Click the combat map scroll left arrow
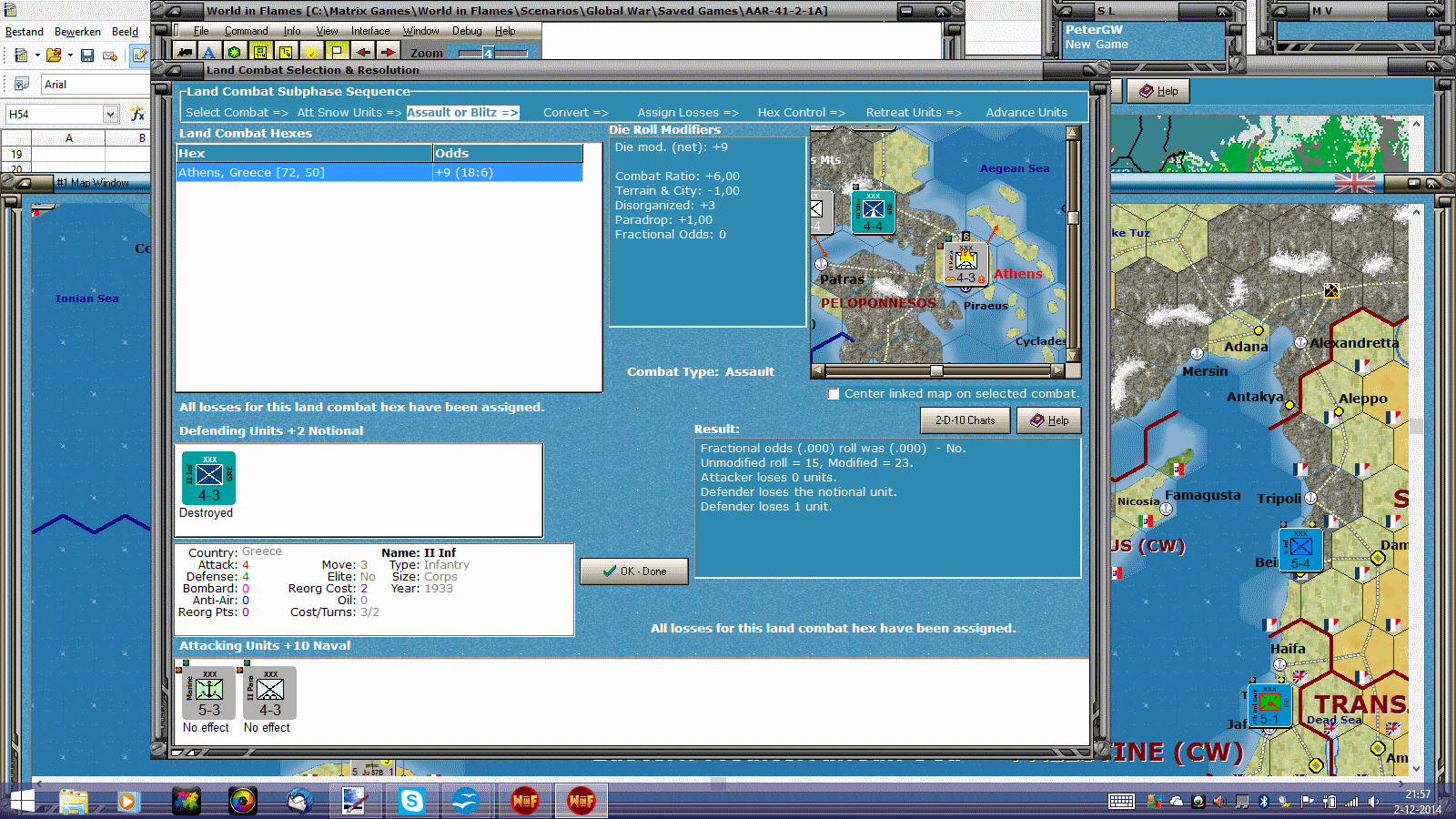The image size is (1456, 819). pos(818,370)
